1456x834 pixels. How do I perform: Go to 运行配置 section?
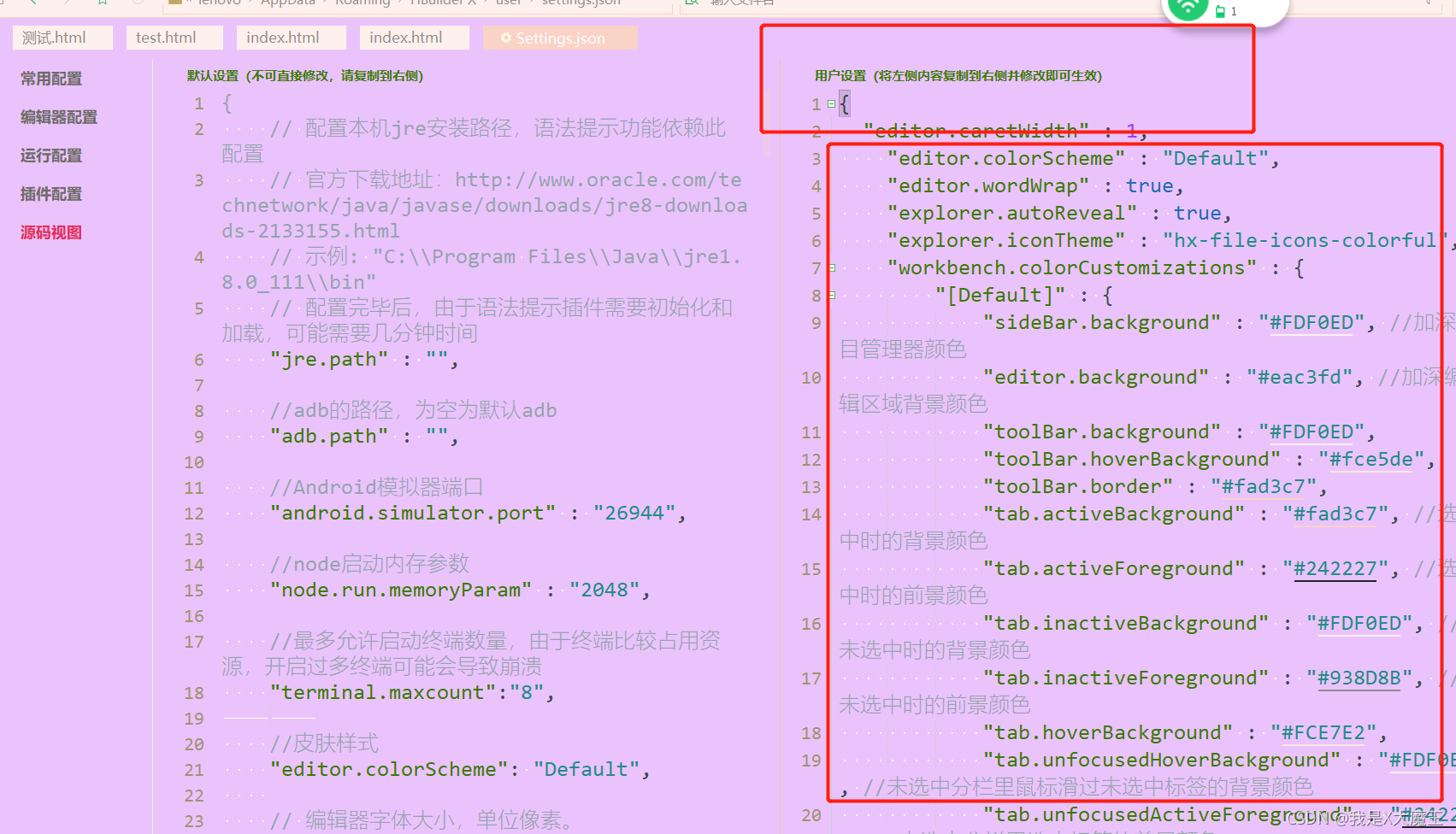[51, 156]
